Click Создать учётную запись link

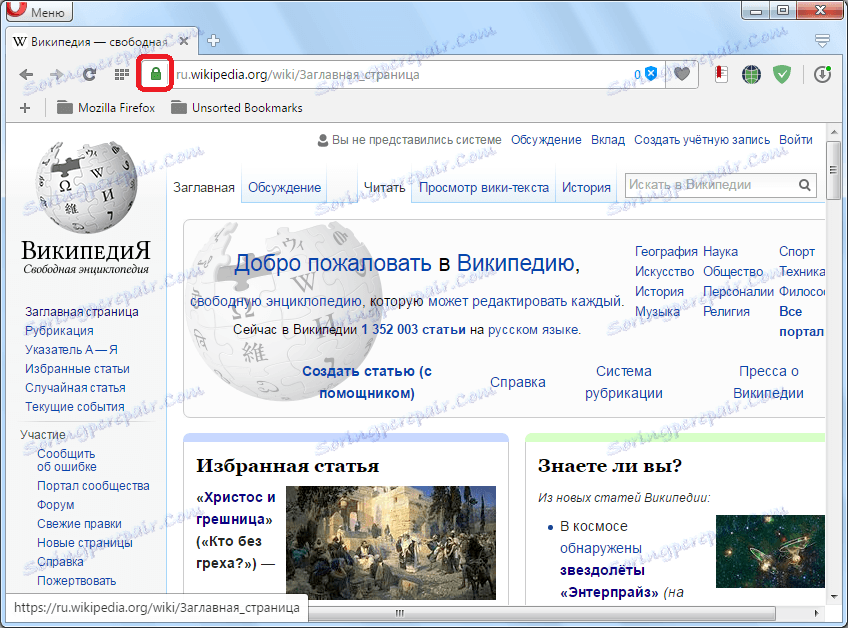pos(702,140)
